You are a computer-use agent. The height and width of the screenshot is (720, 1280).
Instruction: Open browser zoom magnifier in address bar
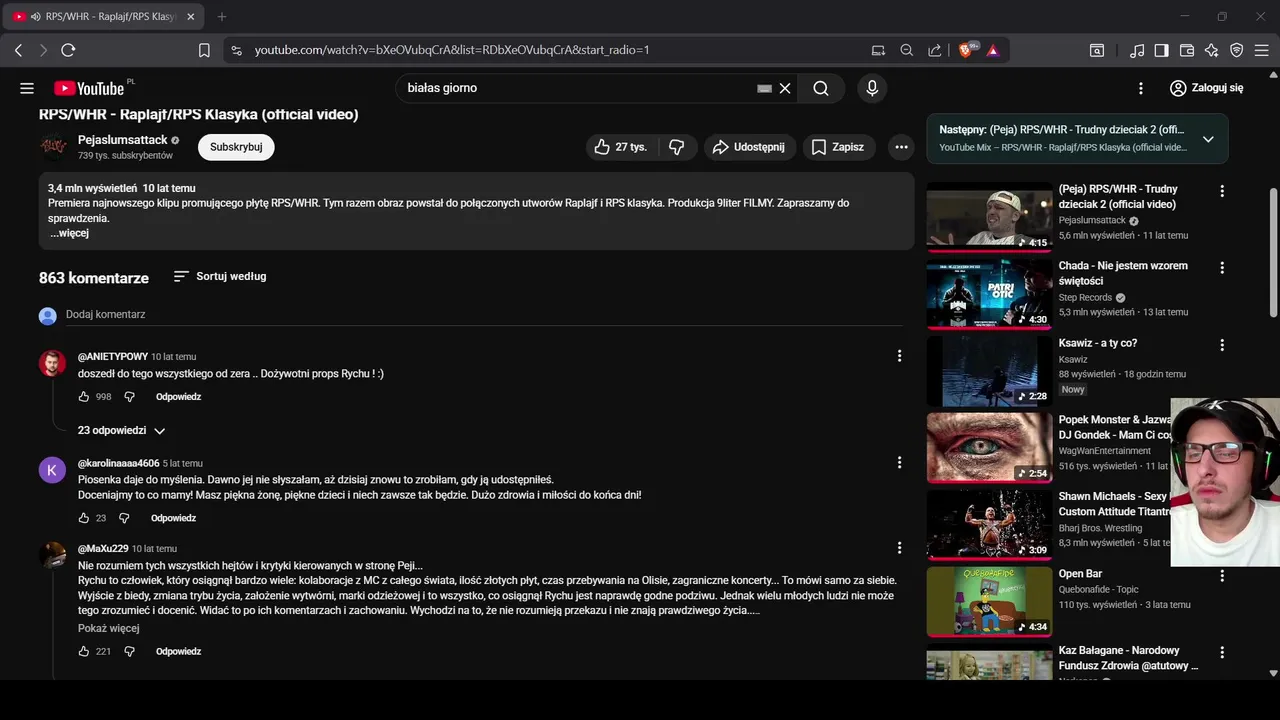tap(906, 50)
